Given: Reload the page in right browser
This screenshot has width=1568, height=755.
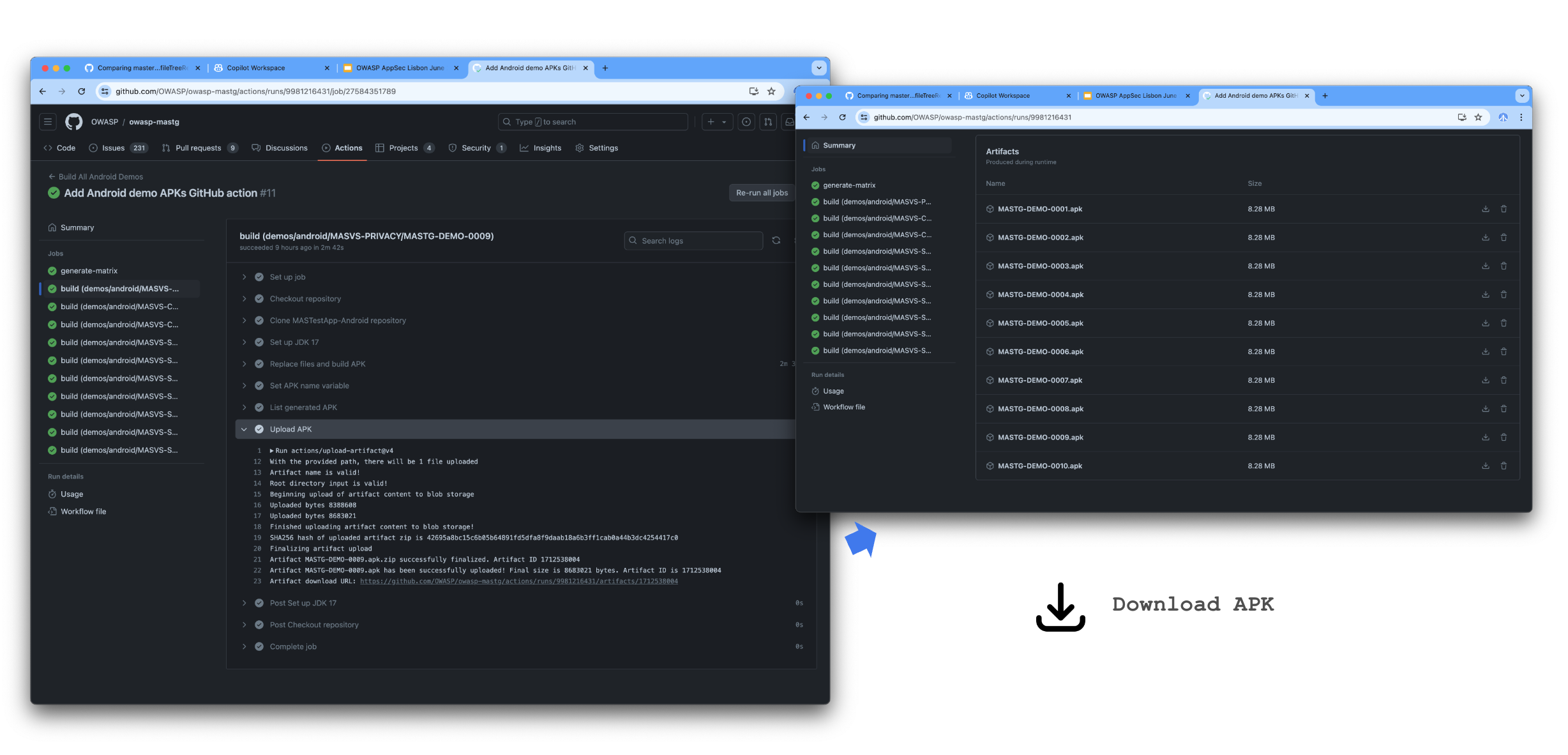Looking at the screenshot, I should click(842, 118).
